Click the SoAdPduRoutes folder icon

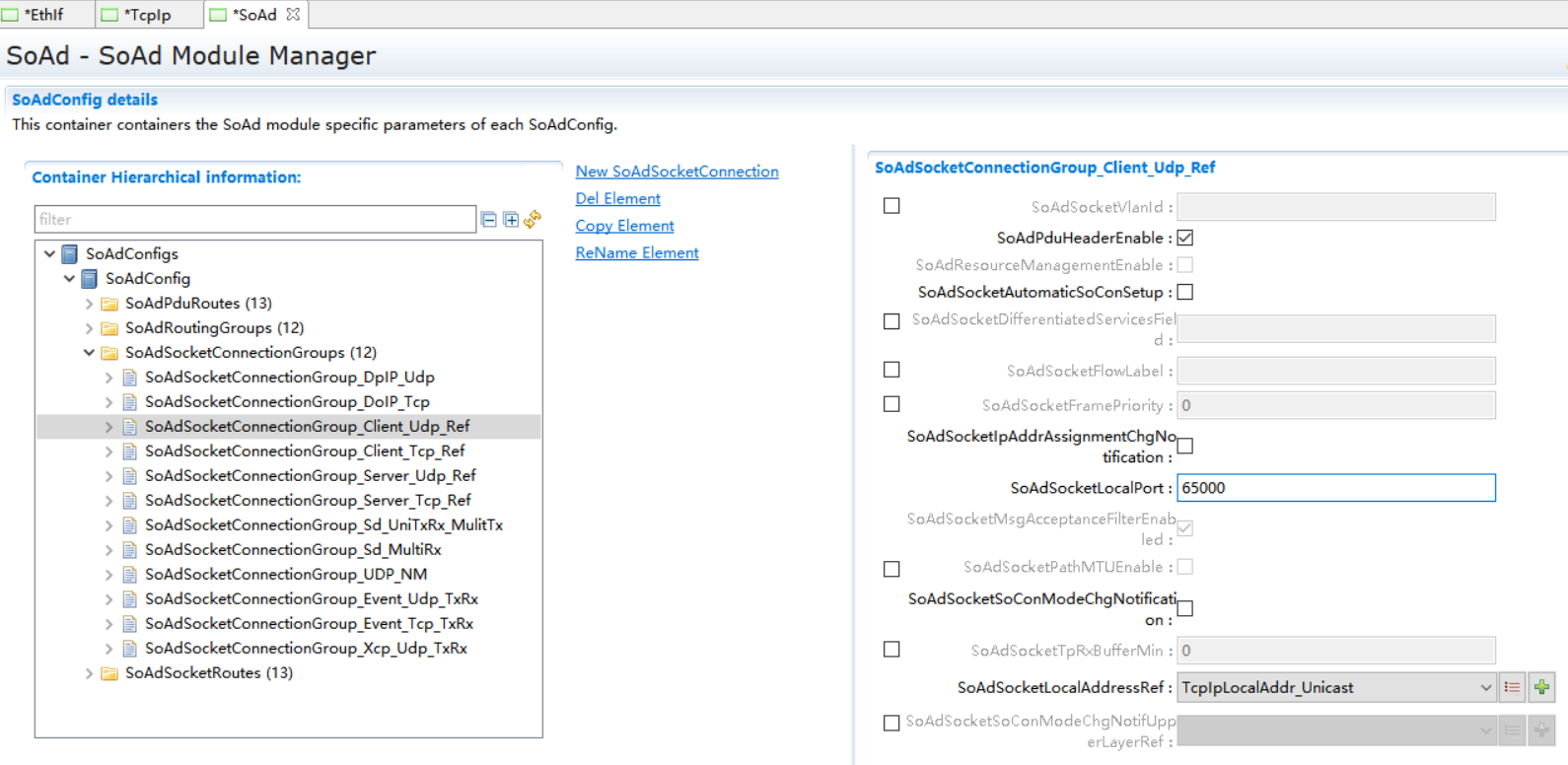click(x=109, y=304)
